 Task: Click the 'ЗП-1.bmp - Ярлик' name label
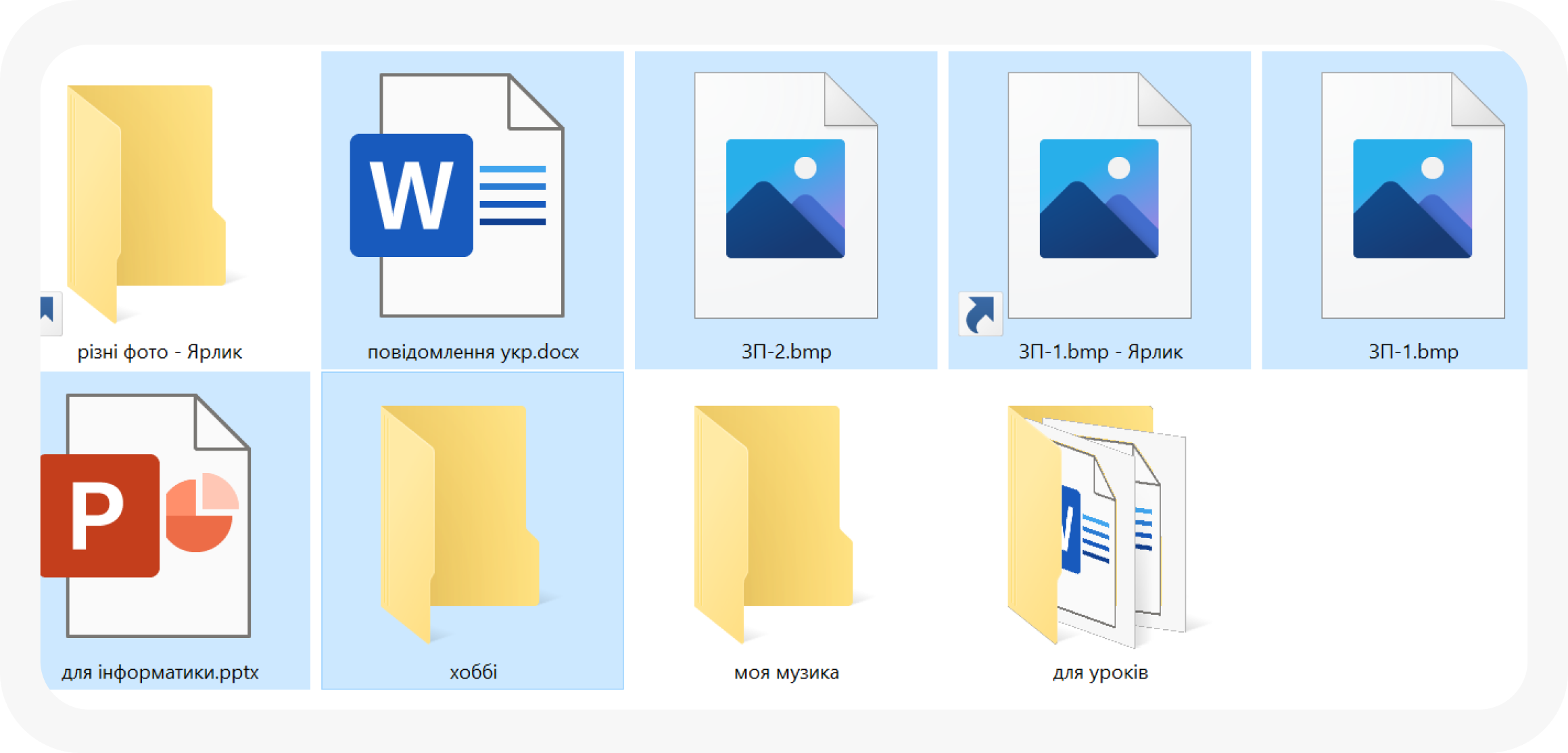(x=1100, y=352)
